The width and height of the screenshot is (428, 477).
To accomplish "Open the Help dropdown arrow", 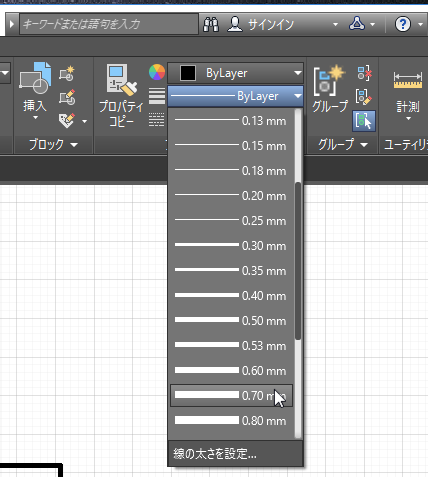I will [x=420, y=24].
